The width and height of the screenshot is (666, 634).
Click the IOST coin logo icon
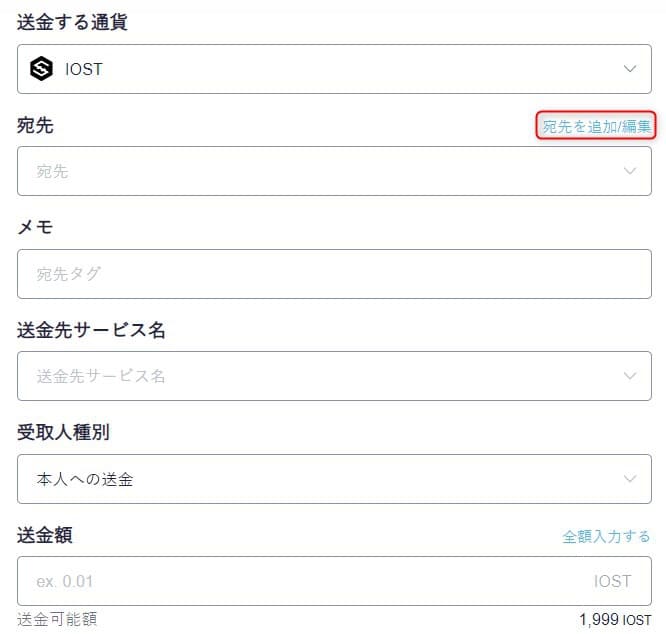[x=41, y=68]
